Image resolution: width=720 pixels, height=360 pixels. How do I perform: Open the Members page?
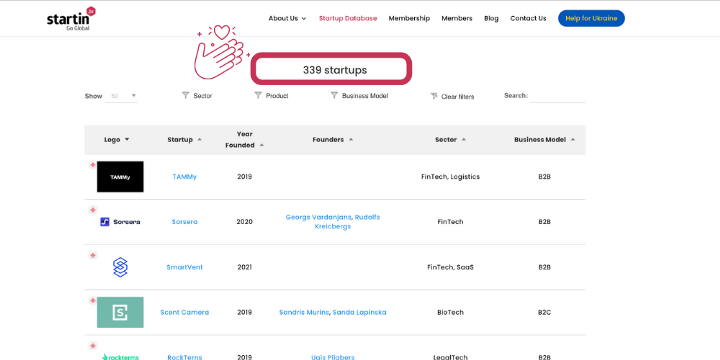[x=457, y=18]
